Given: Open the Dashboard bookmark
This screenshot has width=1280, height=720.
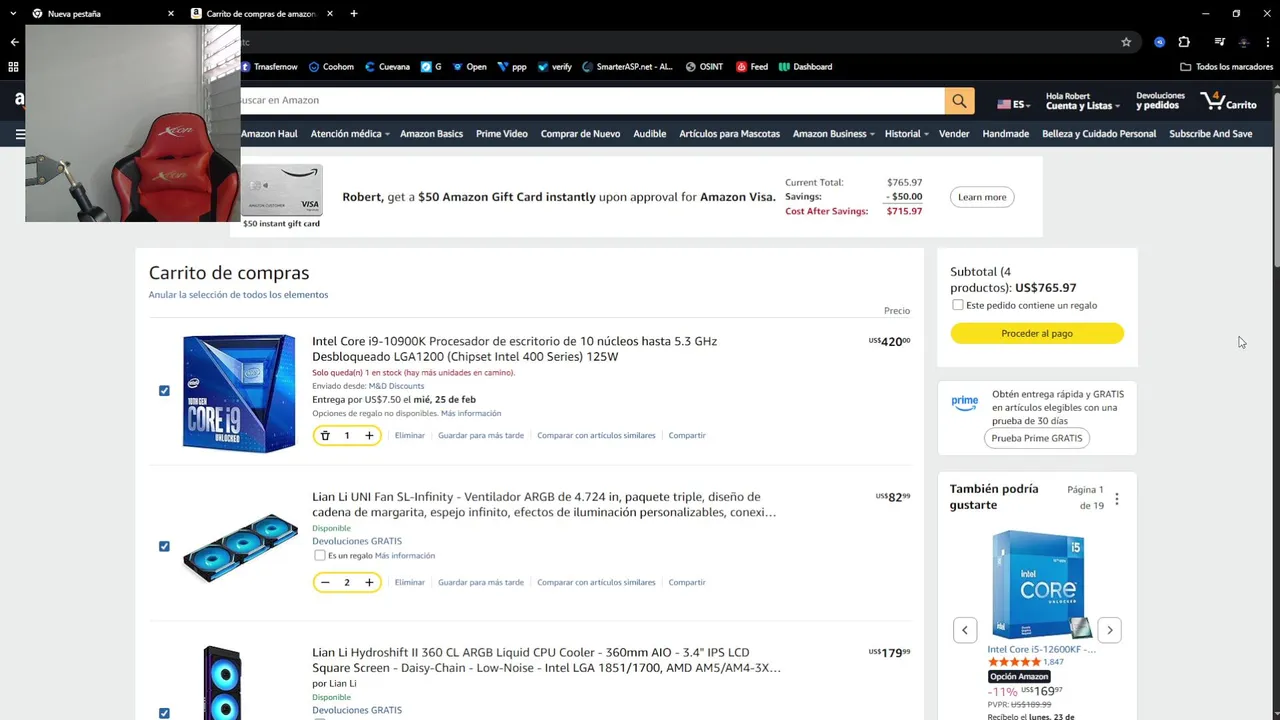Looking at the screenshot, I should [805, 67].
